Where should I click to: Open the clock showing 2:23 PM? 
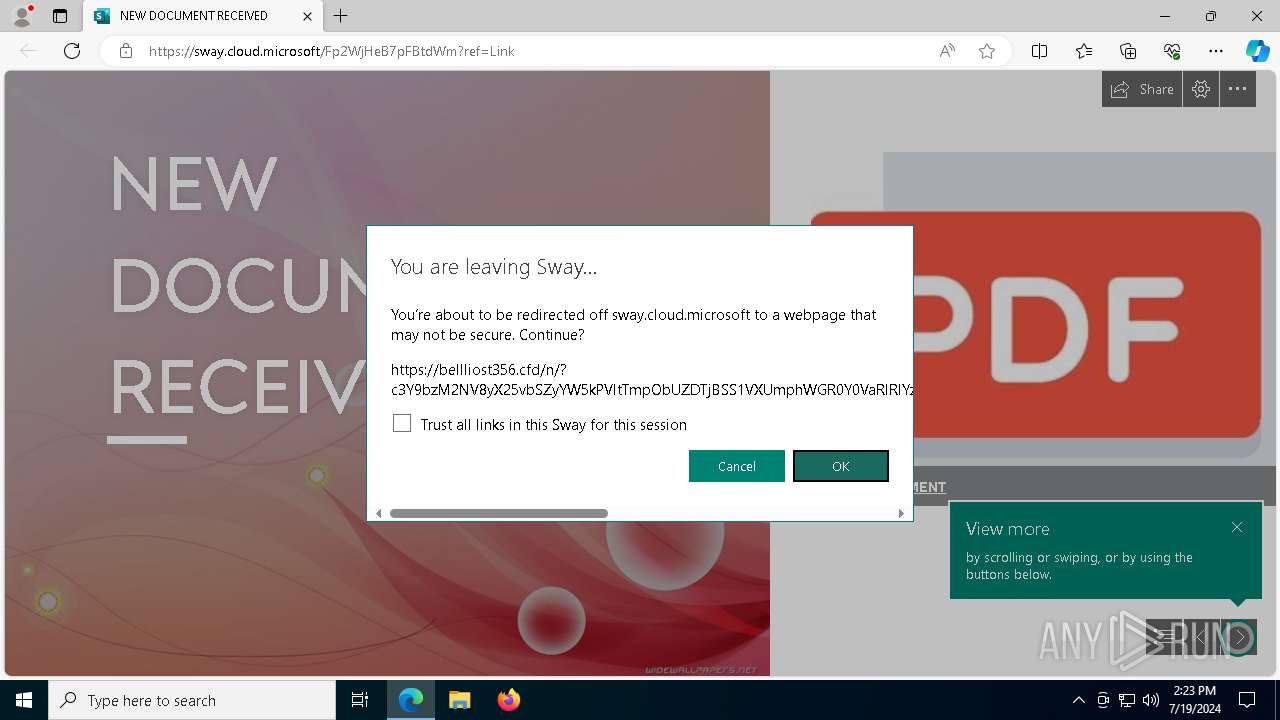pyautogui.click(x=1195, y=700)
